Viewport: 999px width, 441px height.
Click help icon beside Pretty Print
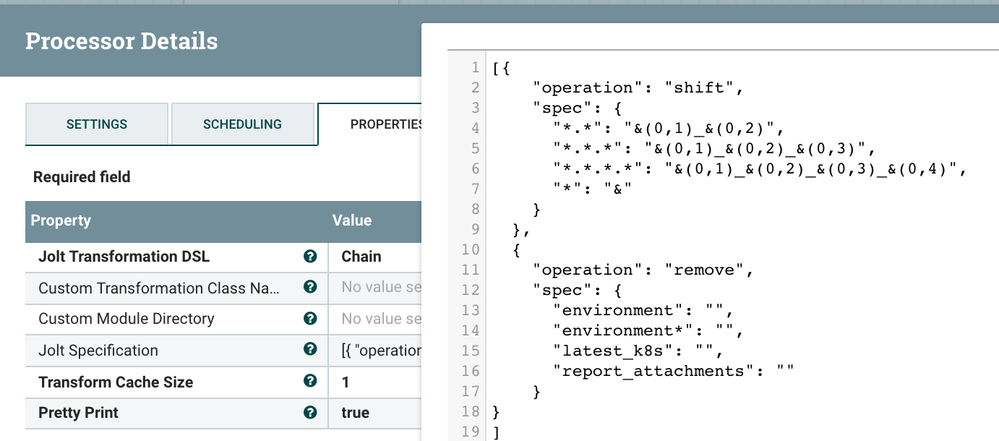pos(310,413)
